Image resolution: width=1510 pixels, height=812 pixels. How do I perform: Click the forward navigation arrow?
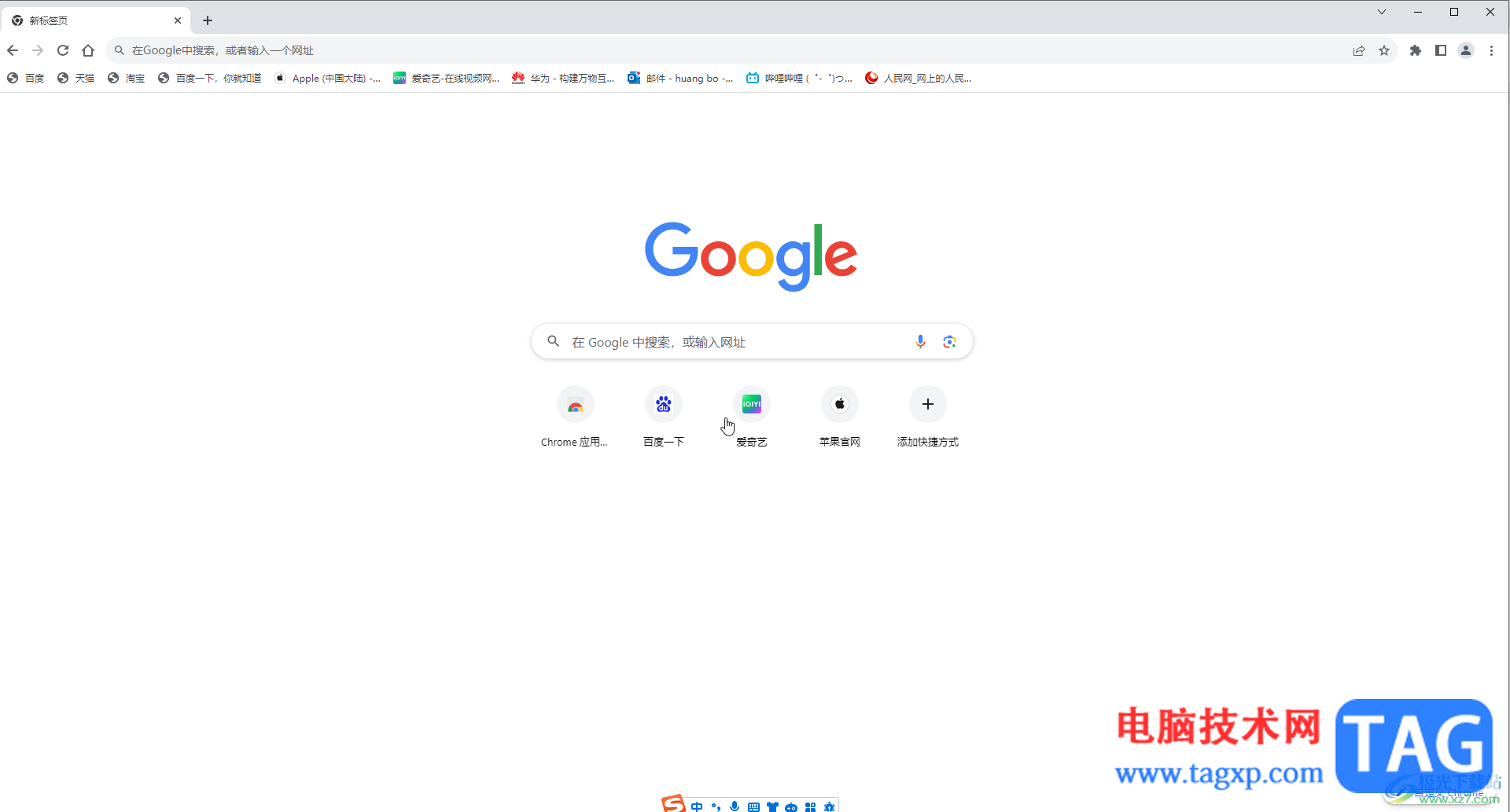(38, 50)
